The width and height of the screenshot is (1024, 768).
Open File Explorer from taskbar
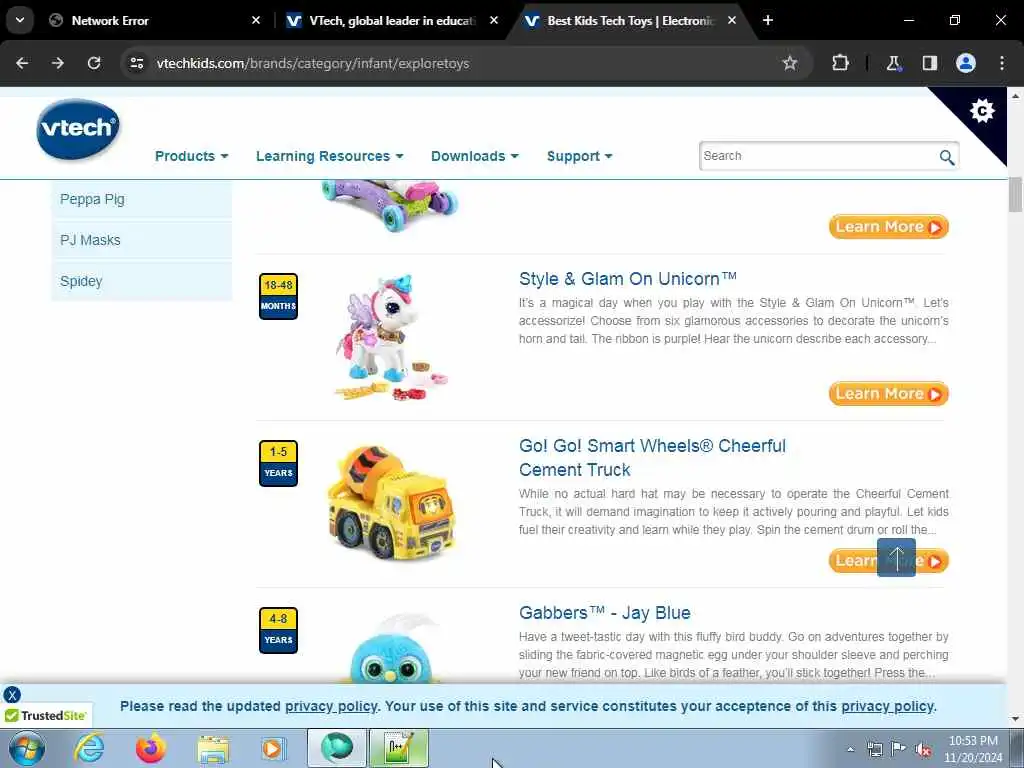[x=213, y=748]
